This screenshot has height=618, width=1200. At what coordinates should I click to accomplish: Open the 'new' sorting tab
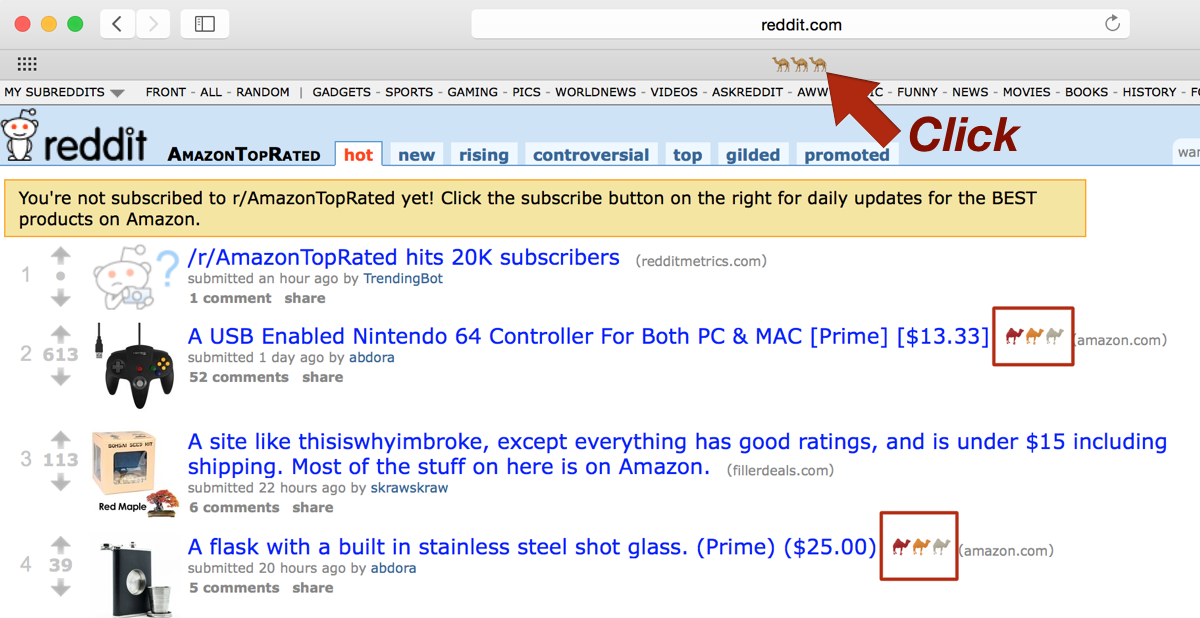pos(416,154)
